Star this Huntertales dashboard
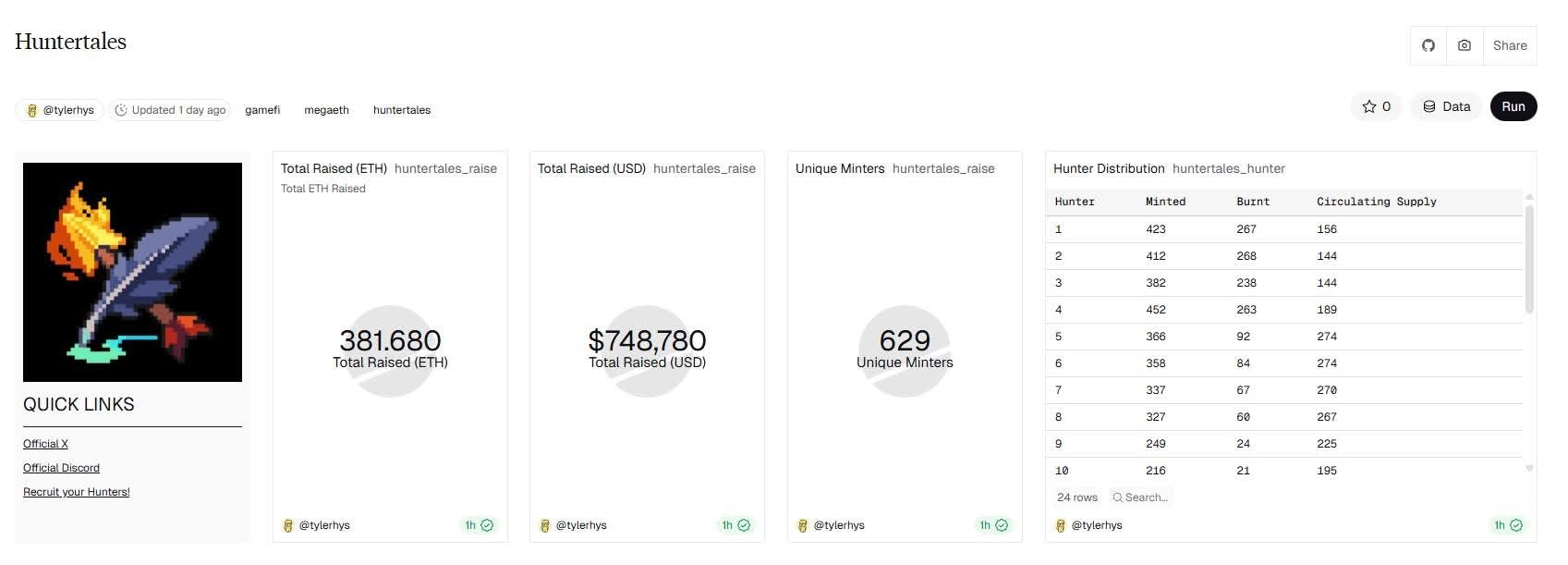Image resolution: width=1568 pixels, height=565 pixels. (x=1376, y=106)
